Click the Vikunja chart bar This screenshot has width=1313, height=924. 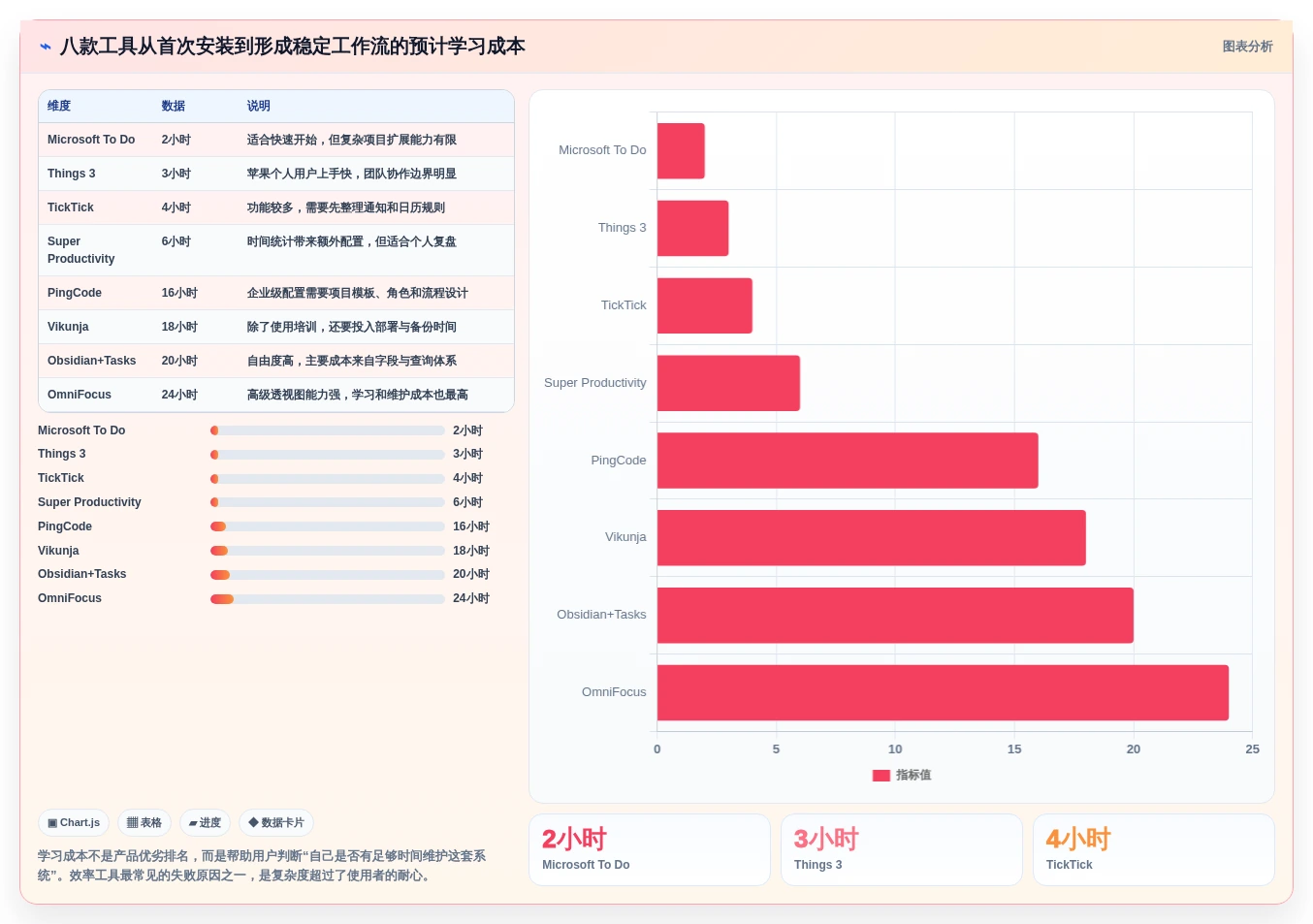click(x=872, y=538)
